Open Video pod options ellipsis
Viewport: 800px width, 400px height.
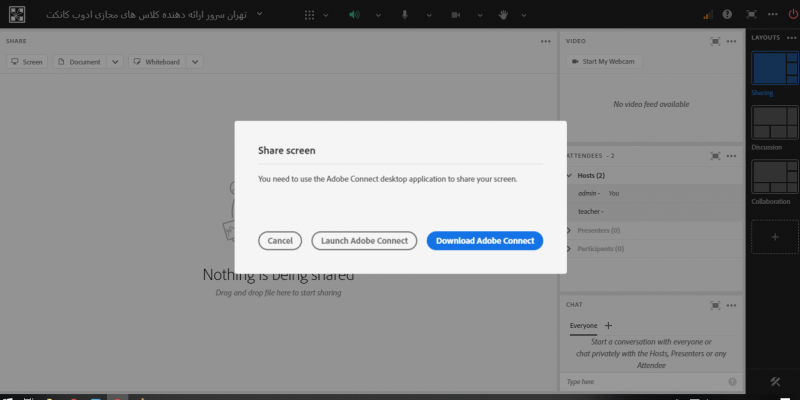(x=732, y=41)
